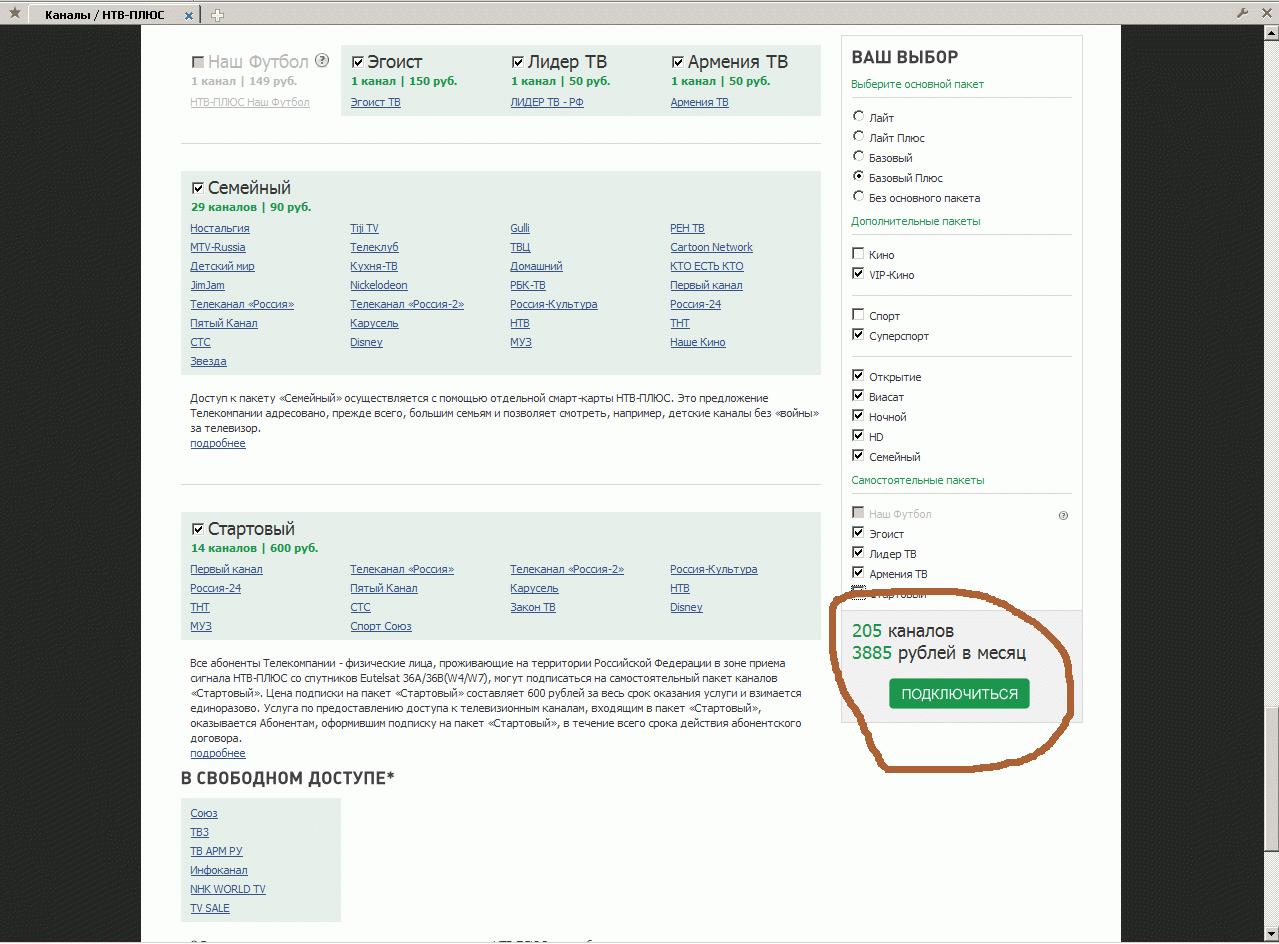Open a new browser tab
Screen dimensions: 1279x944
[x=217, y=15]
